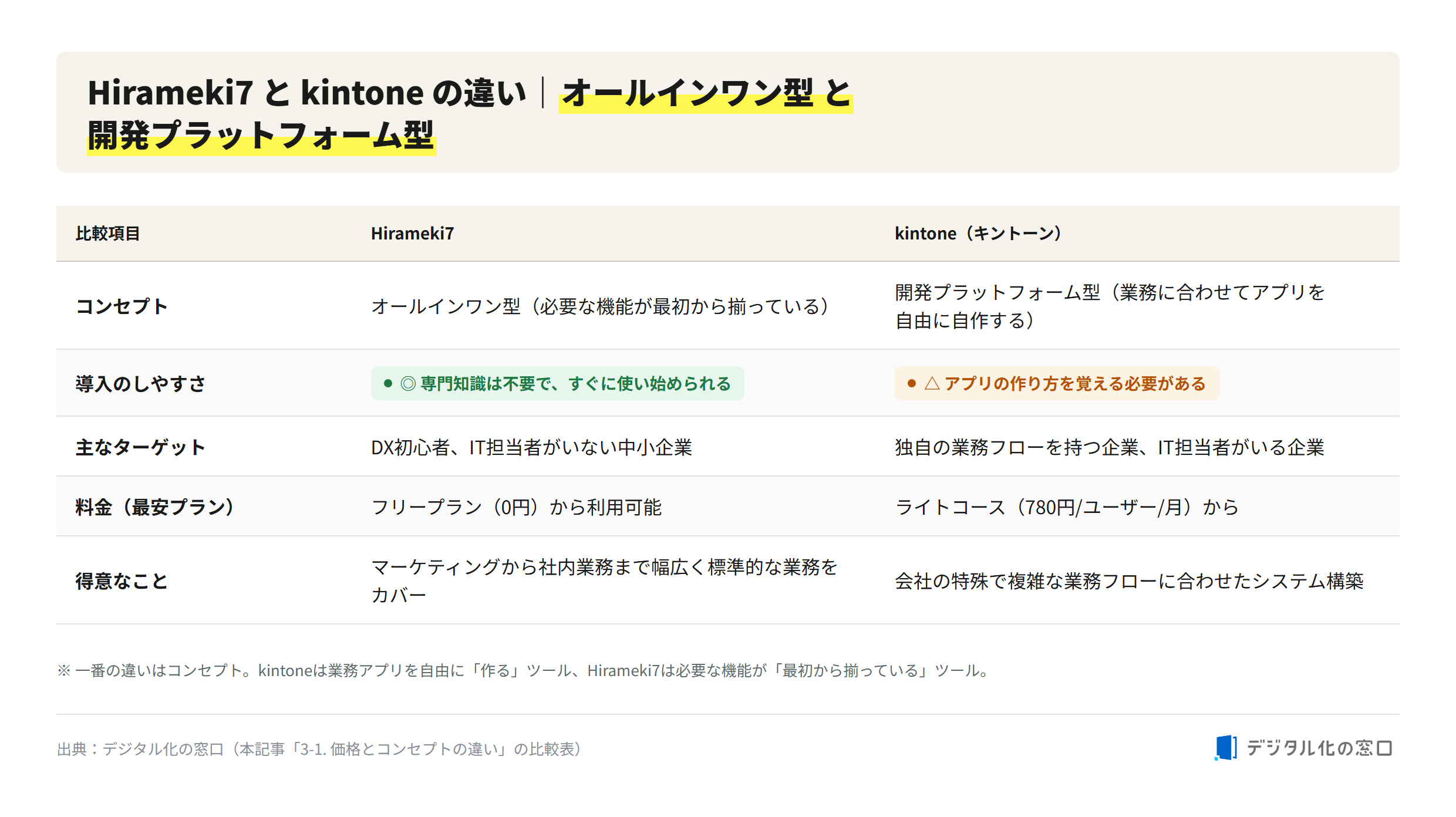The height and width of the screenshot is (817, 1456).
Task: Click the コンセプト row label
Action: 122,306
